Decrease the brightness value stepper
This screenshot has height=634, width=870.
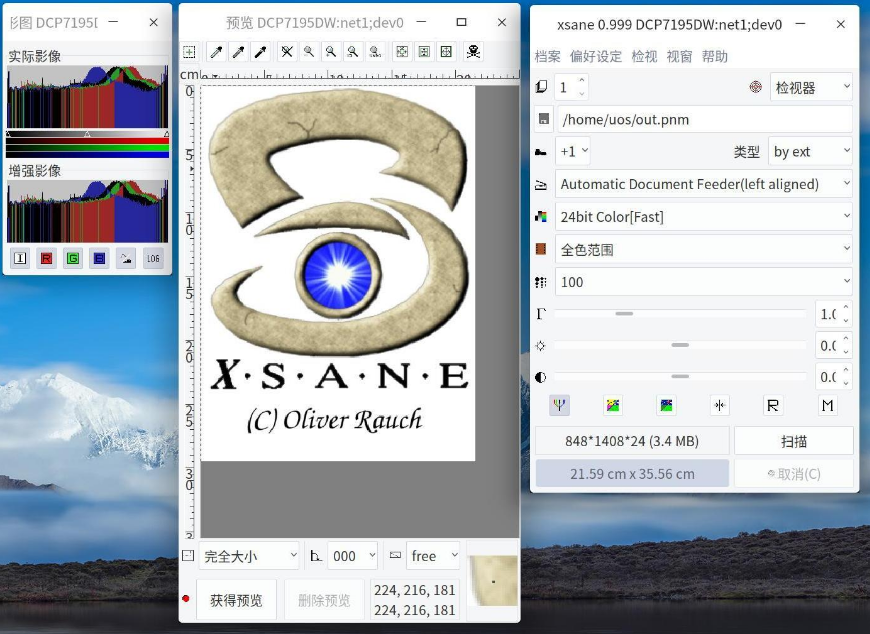846,352
